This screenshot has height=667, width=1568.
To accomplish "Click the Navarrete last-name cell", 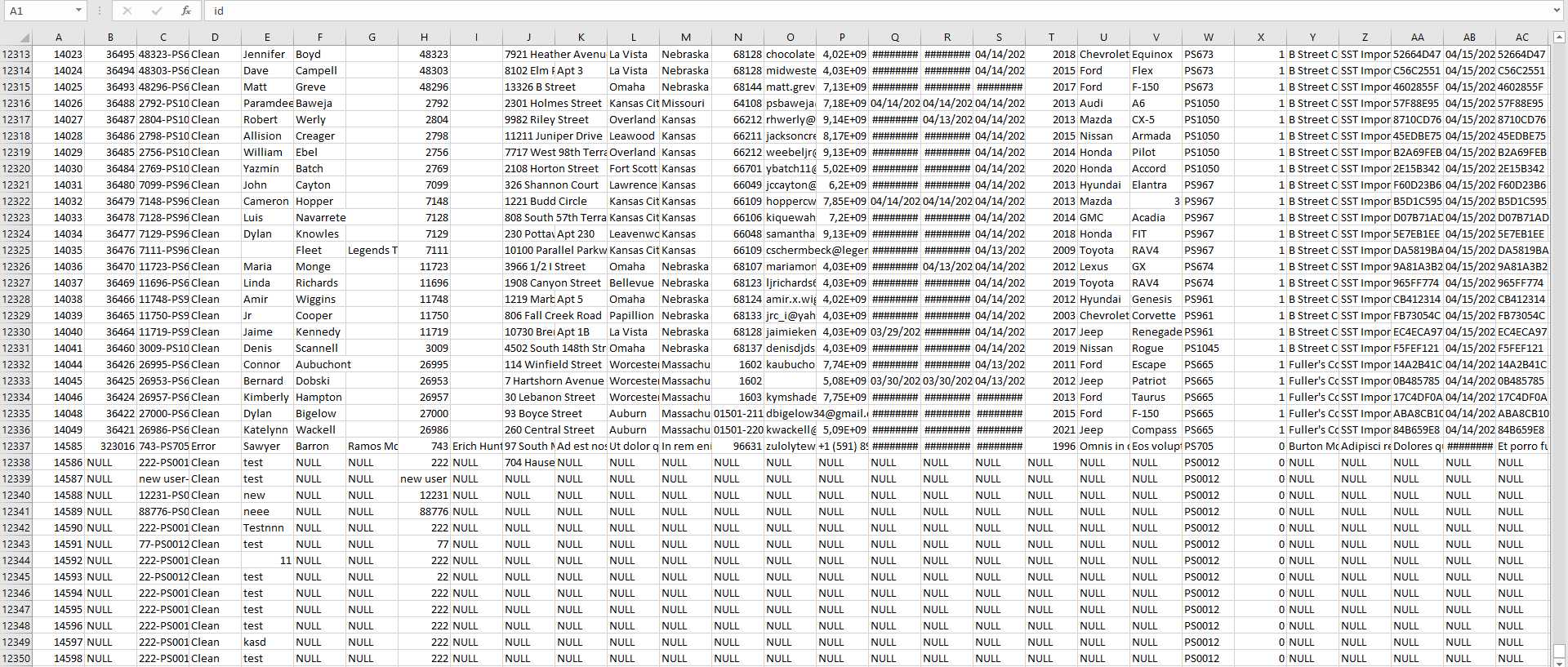I will click(x=319, y=217).
